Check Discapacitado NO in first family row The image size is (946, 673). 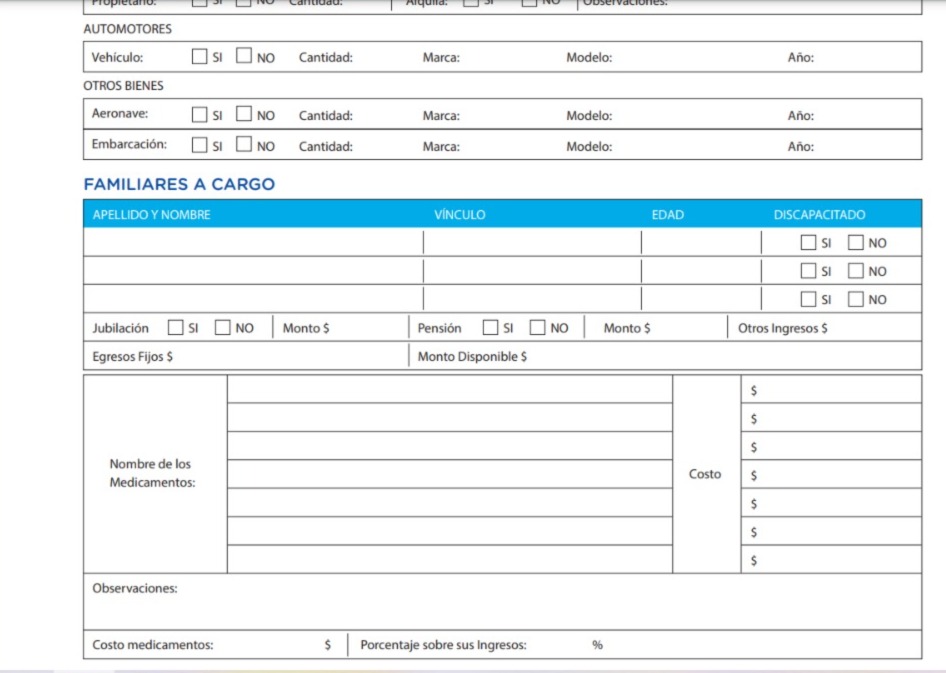856,242
